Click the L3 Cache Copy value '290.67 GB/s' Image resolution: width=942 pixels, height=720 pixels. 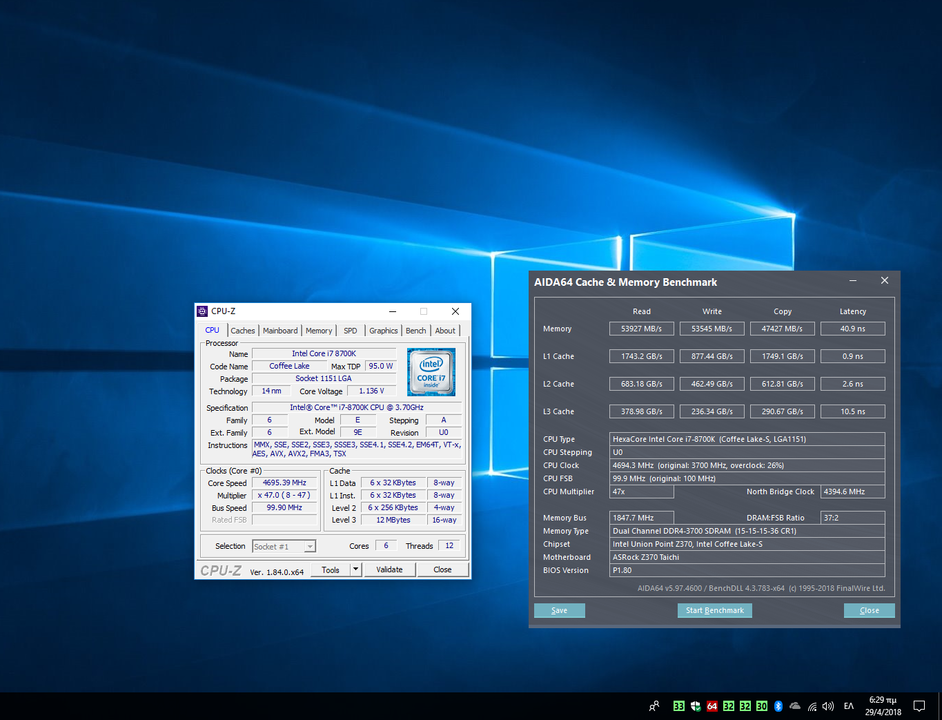(x=782, y=412)
